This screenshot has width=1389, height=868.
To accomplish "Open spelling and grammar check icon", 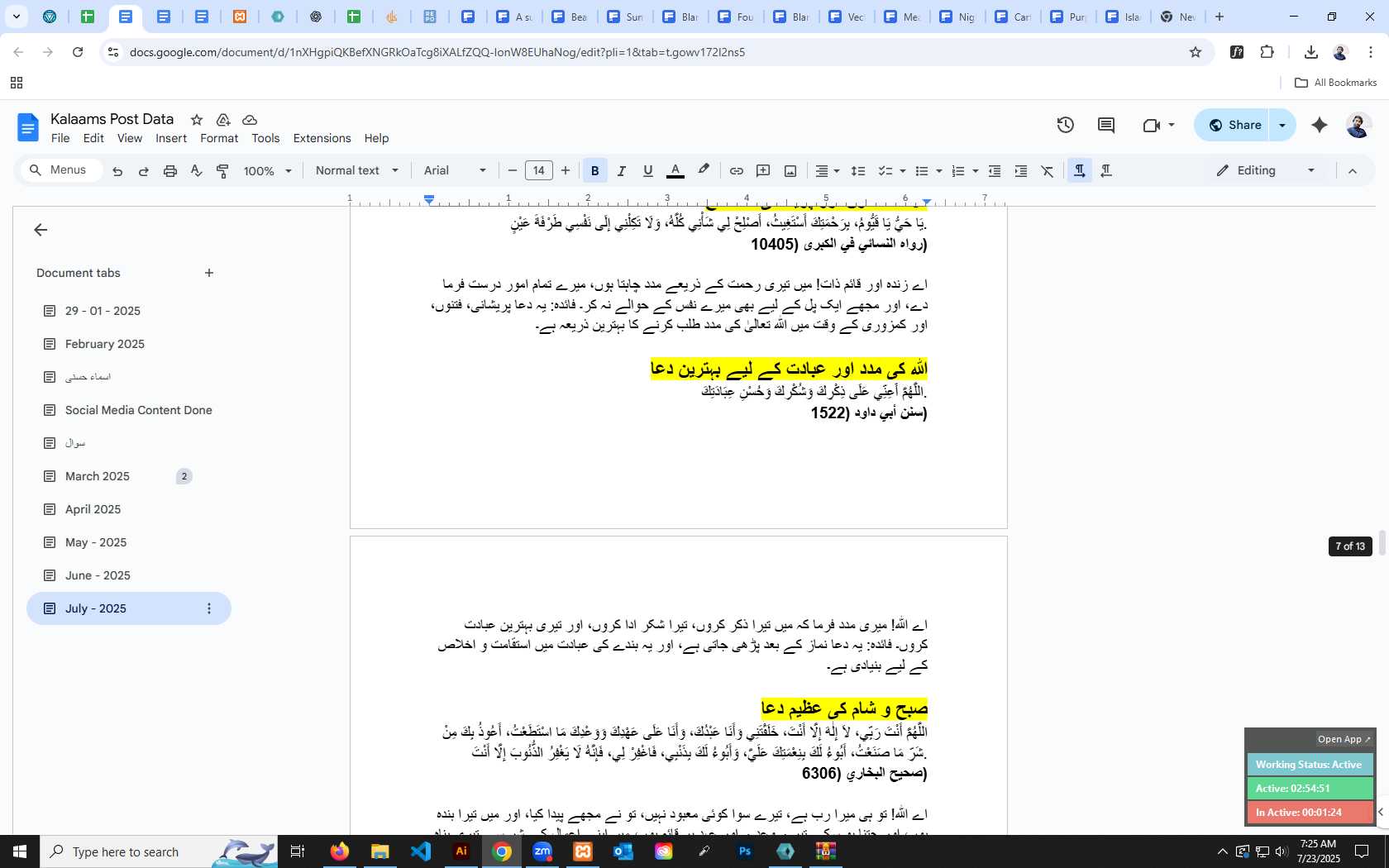I will 196,171.
